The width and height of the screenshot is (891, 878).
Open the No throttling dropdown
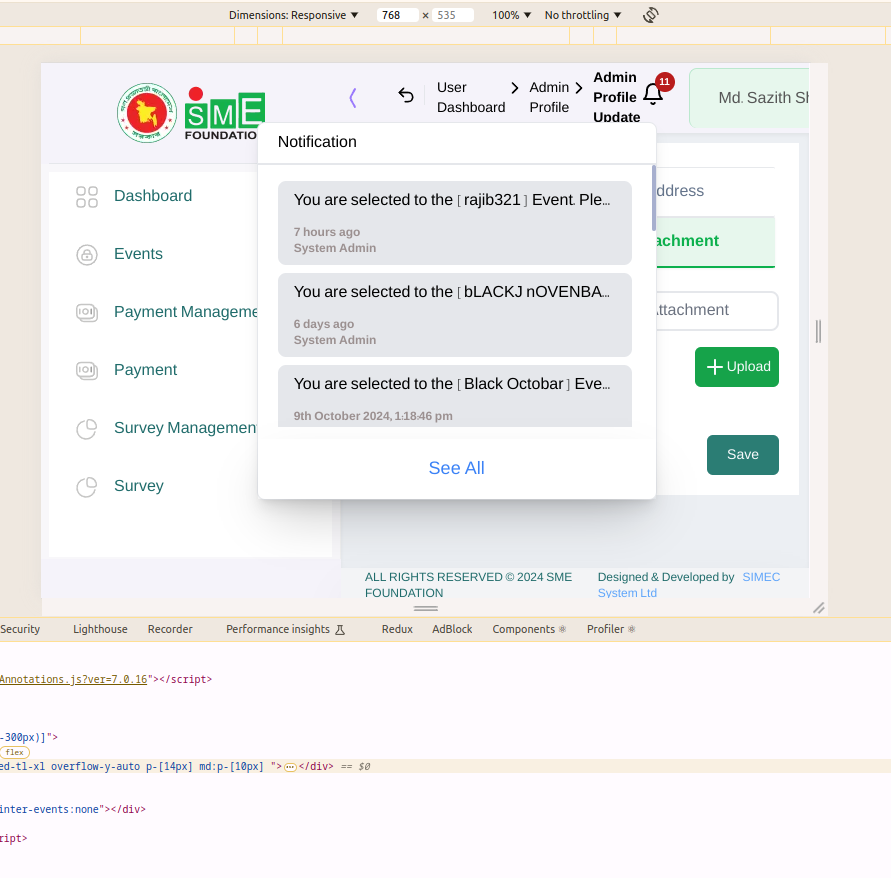click(583, 15)
